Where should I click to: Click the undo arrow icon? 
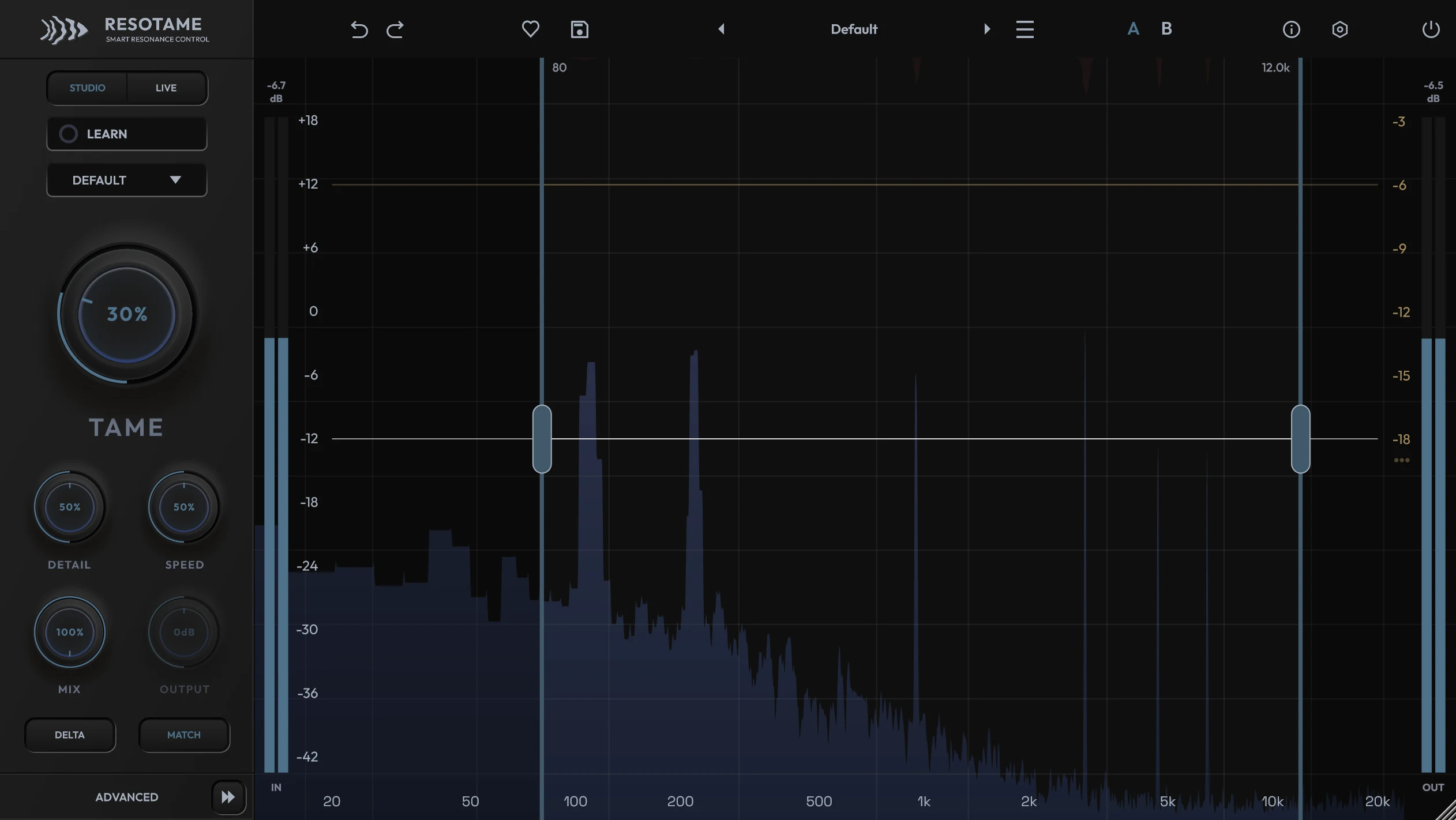(x=359, y=29)
